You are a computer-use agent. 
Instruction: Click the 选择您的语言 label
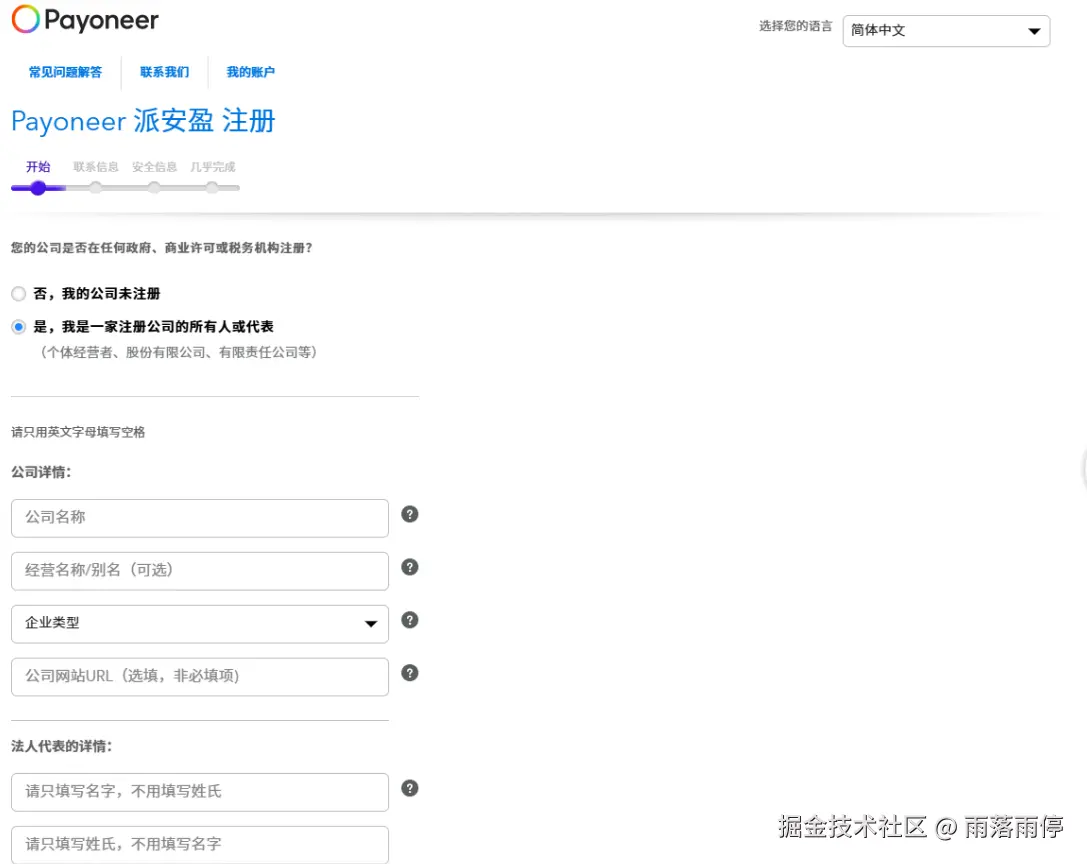click(795, 26)
